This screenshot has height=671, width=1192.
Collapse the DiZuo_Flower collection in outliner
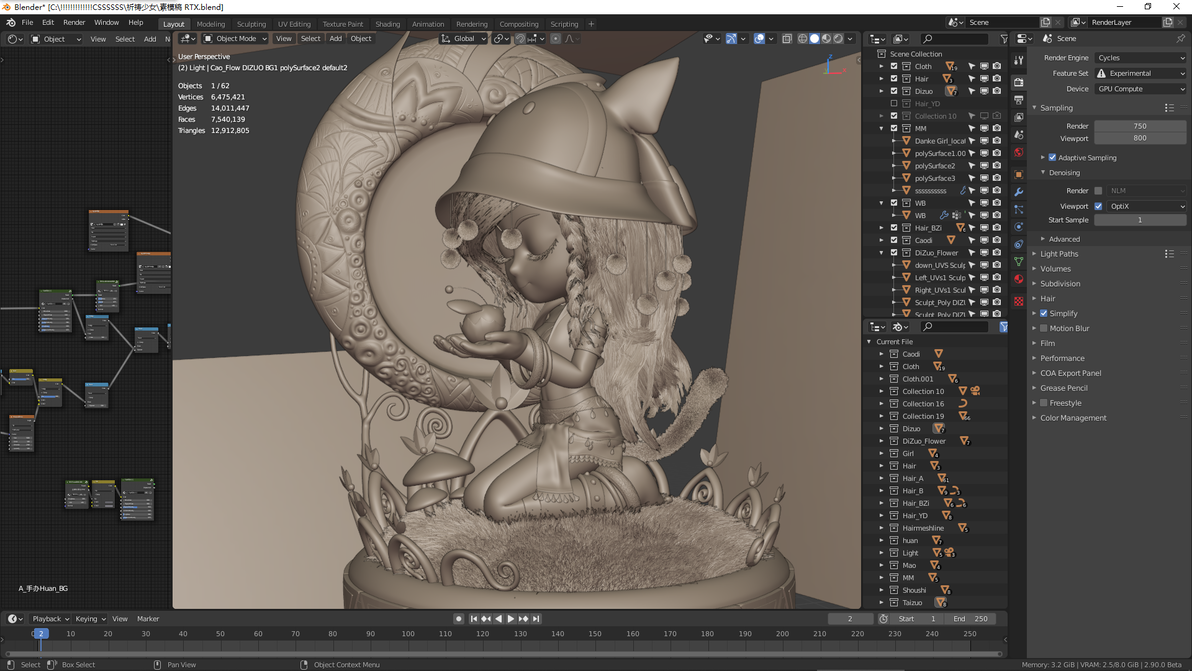(x=882, y=252)
